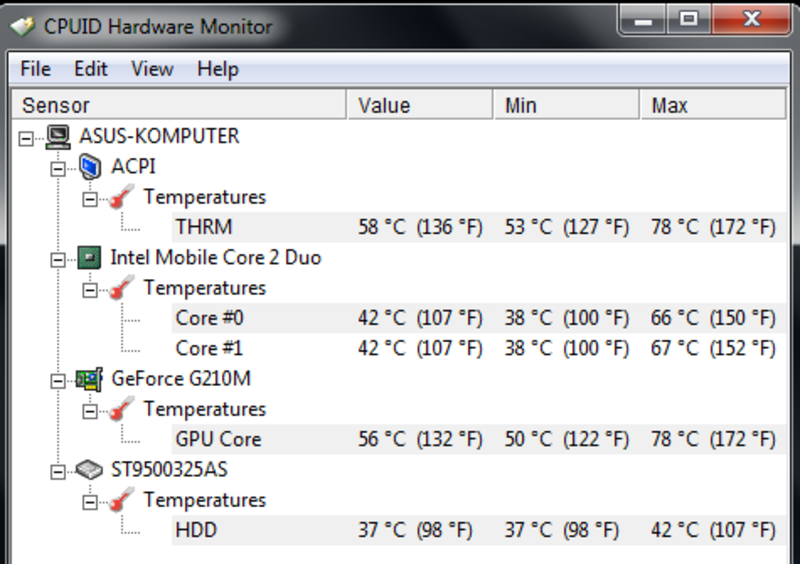
Task: Click the Sensor column header
Action: click(x=179, y=105)
